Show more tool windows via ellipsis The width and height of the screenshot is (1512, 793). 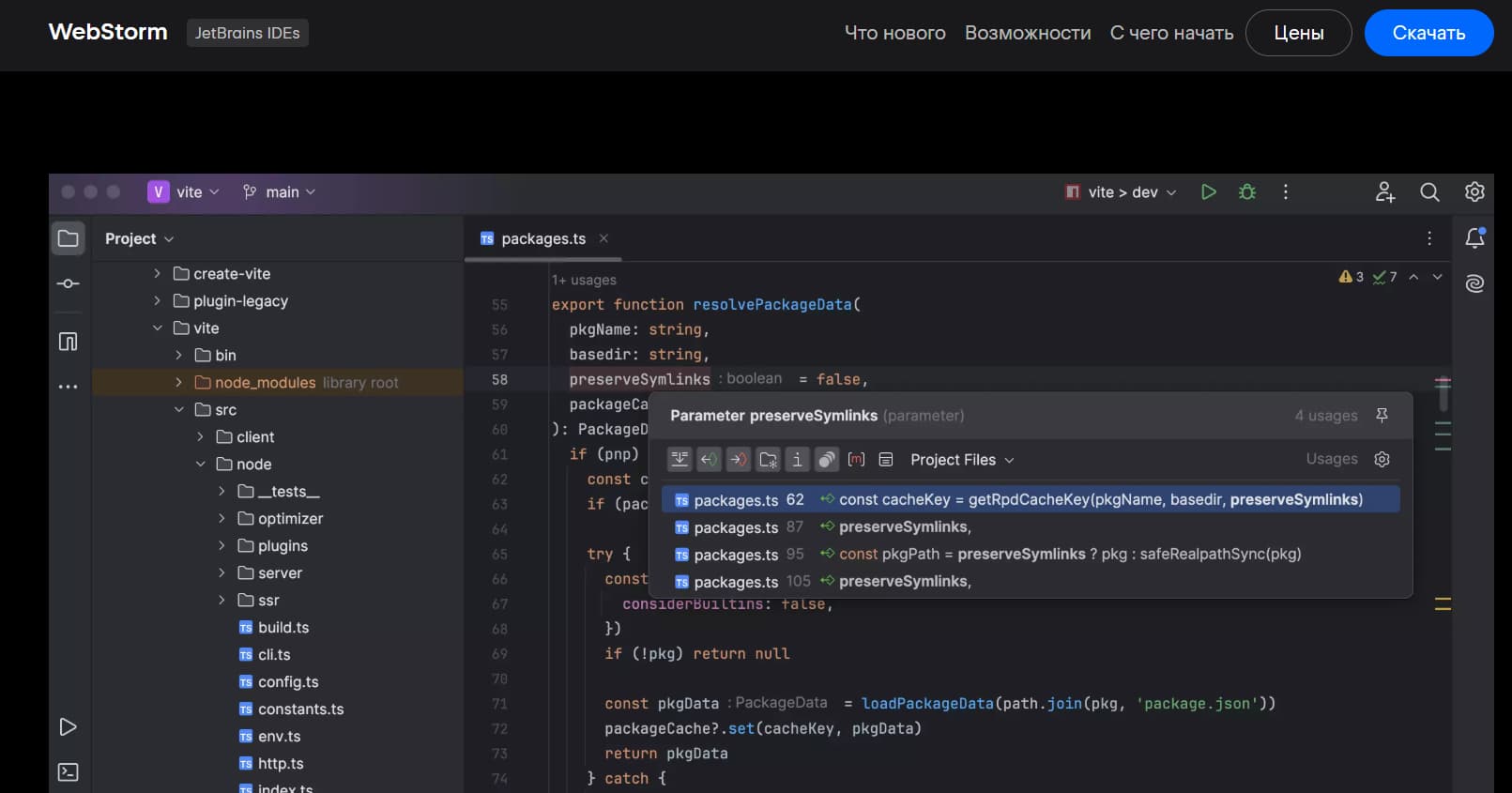pos(68,387)
